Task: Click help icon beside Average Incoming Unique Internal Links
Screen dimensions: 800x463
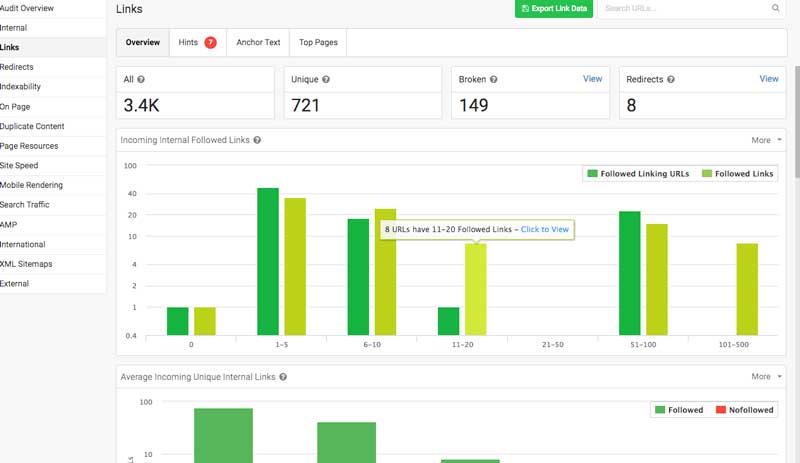Action: click(284, 377)
